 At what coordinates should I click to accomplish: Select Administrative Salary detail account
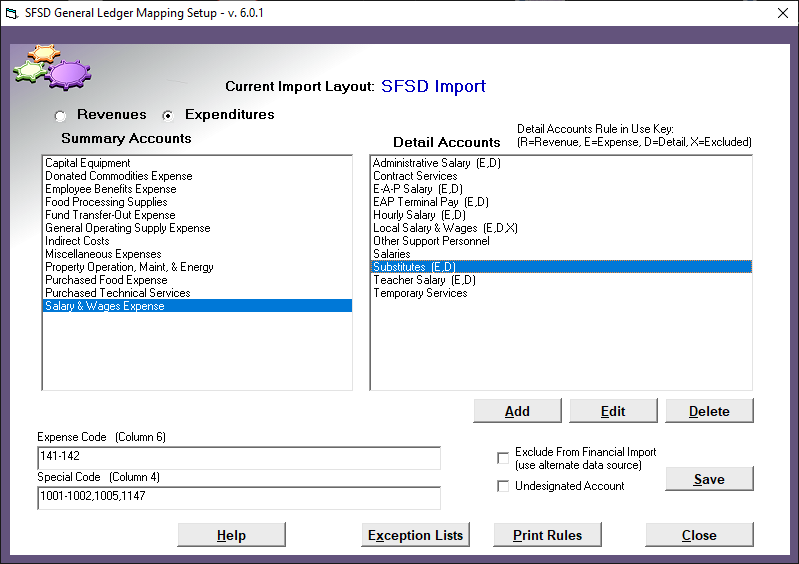(561, 163)
